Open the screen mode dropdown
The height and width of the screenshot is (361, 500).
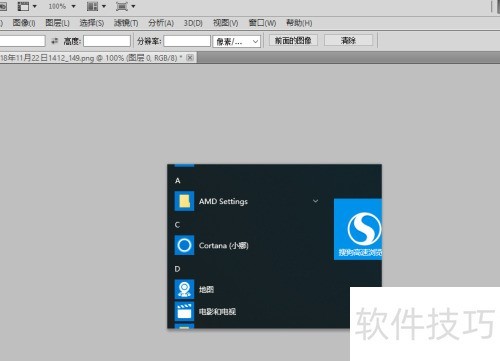point(125,6)
